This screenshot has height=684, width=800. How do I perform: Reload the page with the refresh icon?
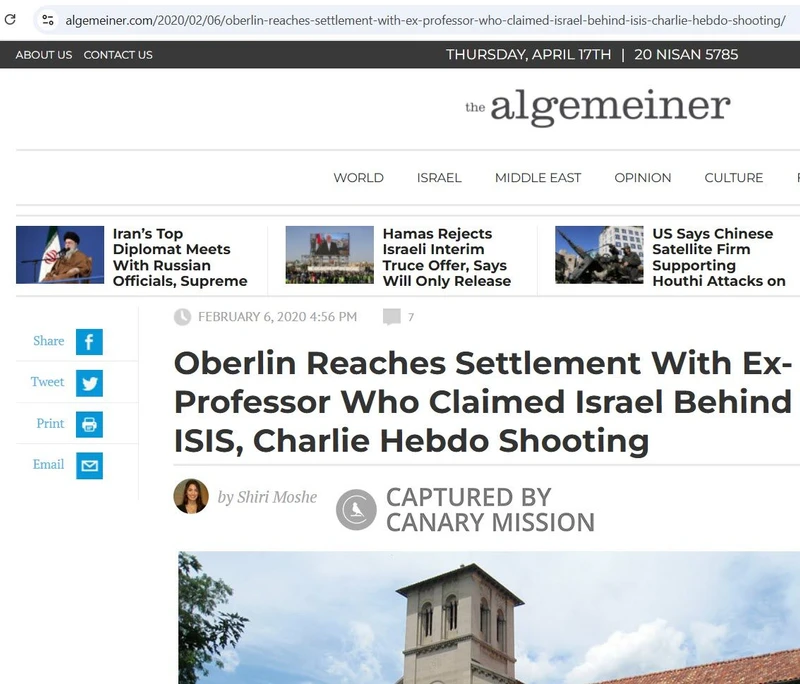click(x=10, y=20)
